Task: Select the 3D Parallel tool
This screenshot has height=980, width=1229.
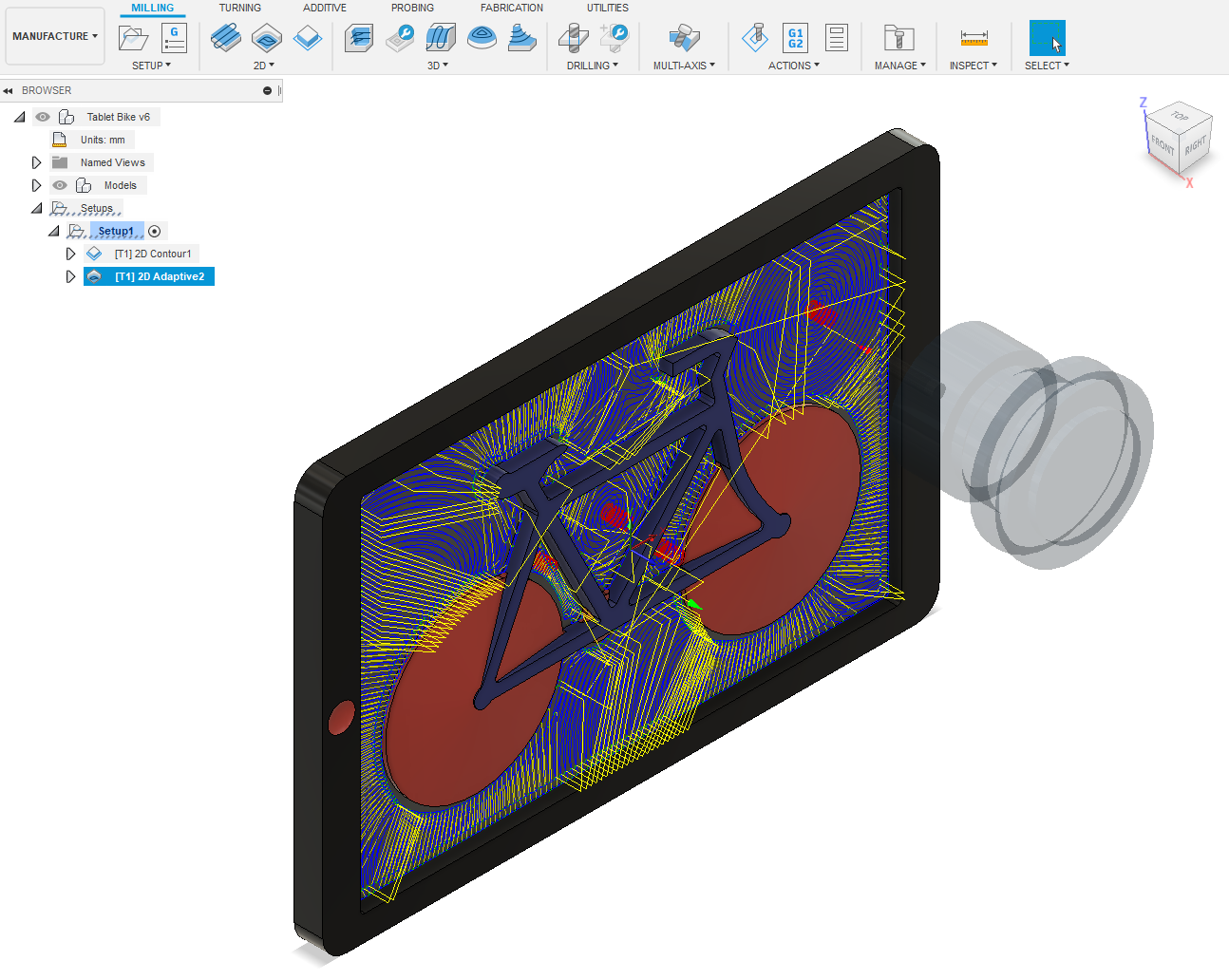Action: click(441, 38)
